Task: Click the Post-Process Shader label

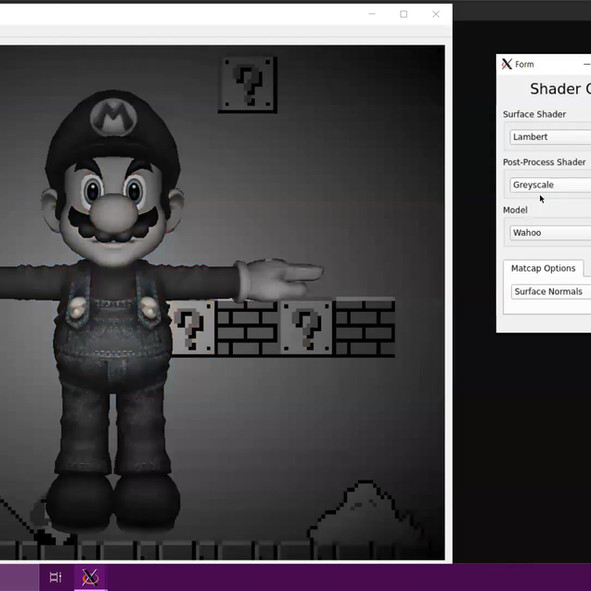Action: [x=544, y=162]
